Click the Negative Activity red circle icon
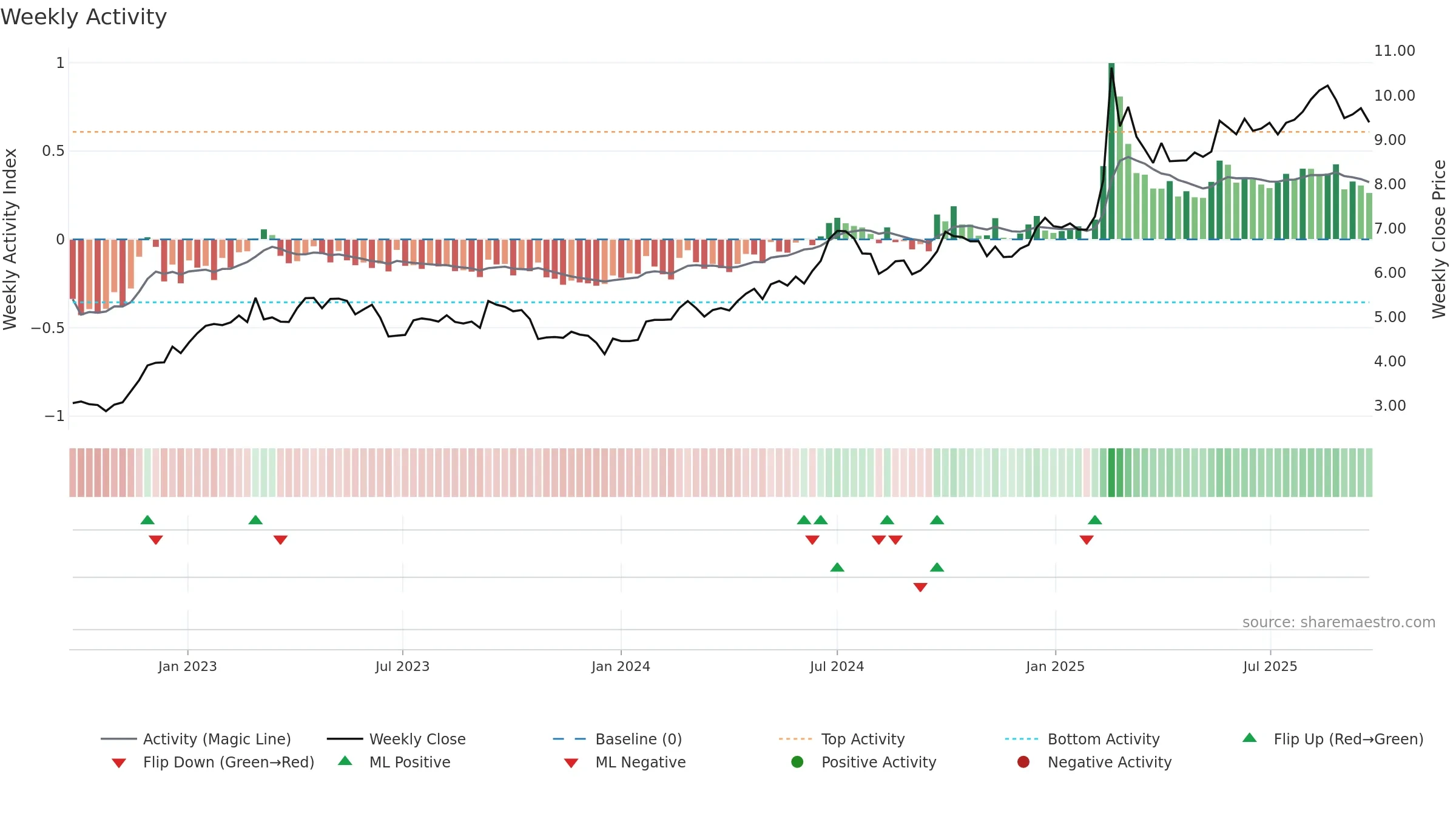The width and height of the screenshot is (1456, 819). click(1023, 761)
